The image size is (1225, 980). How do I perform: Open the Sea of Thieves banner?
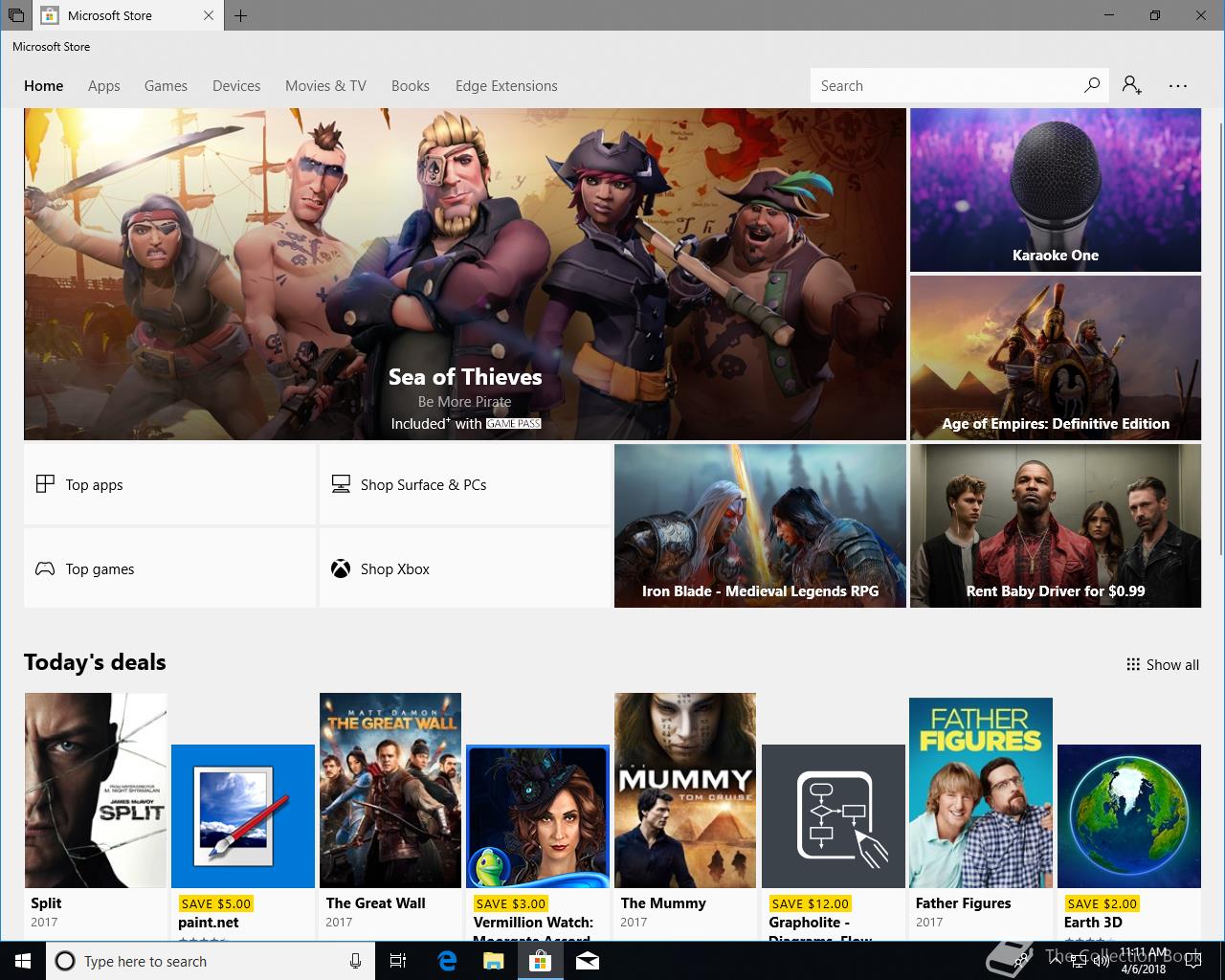click(x=465, y=274)
